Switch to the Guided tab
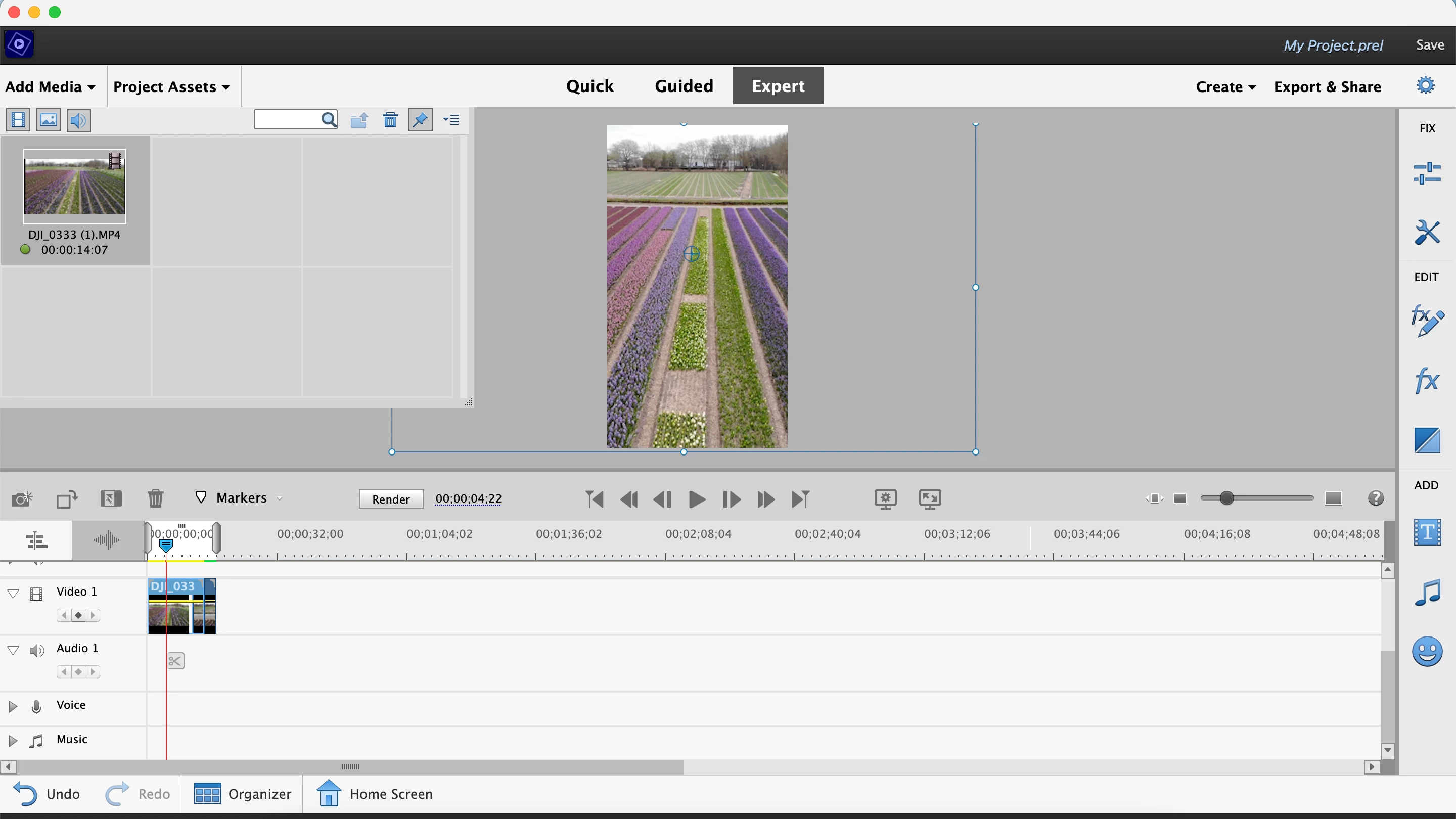Image resolution: width=1456 pixels, height=819 pixels. [684, 86]
